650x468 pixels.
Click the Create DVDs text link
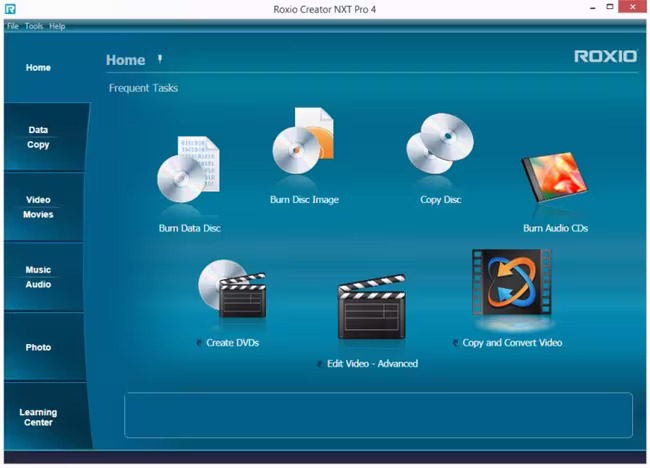click(233, 343)
